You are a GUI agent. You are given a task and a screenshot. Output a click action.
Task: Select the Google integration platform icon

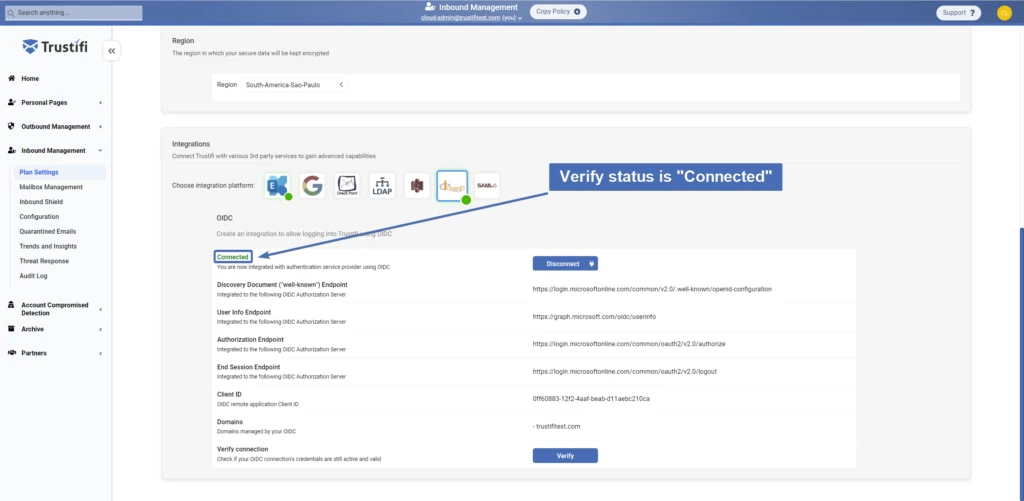pyautogui.click(x=313, y=185)
